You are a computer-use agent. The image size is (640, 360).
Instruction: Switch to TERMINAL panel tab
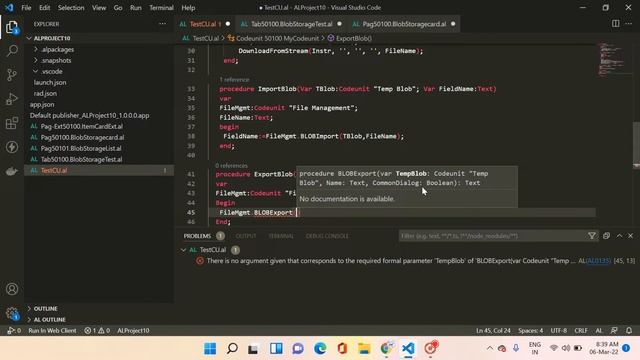pyautogui.click(x=281, y=236)
